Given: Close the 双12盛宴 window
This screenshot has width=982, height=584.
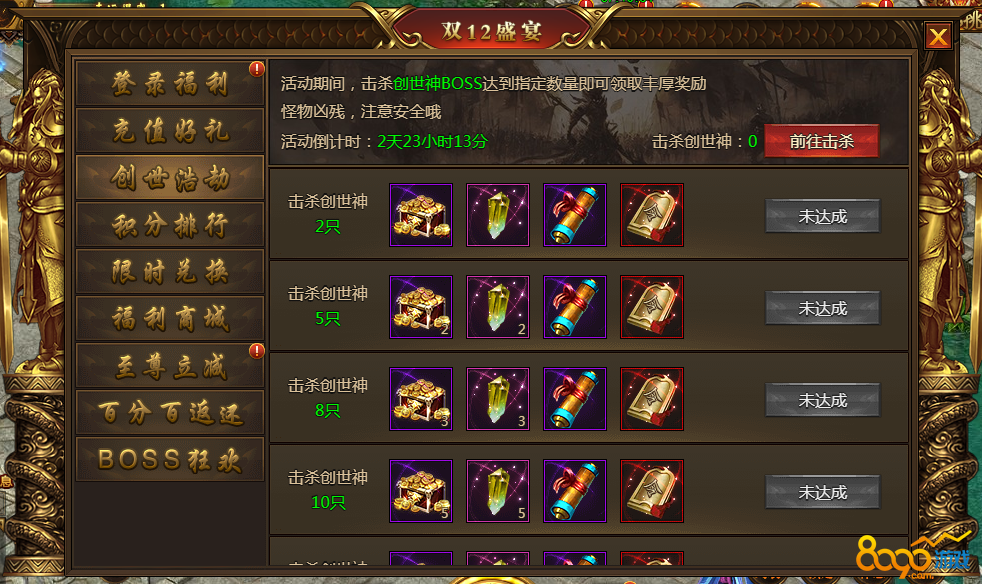Looking at the screenshot, I should 938,36.
